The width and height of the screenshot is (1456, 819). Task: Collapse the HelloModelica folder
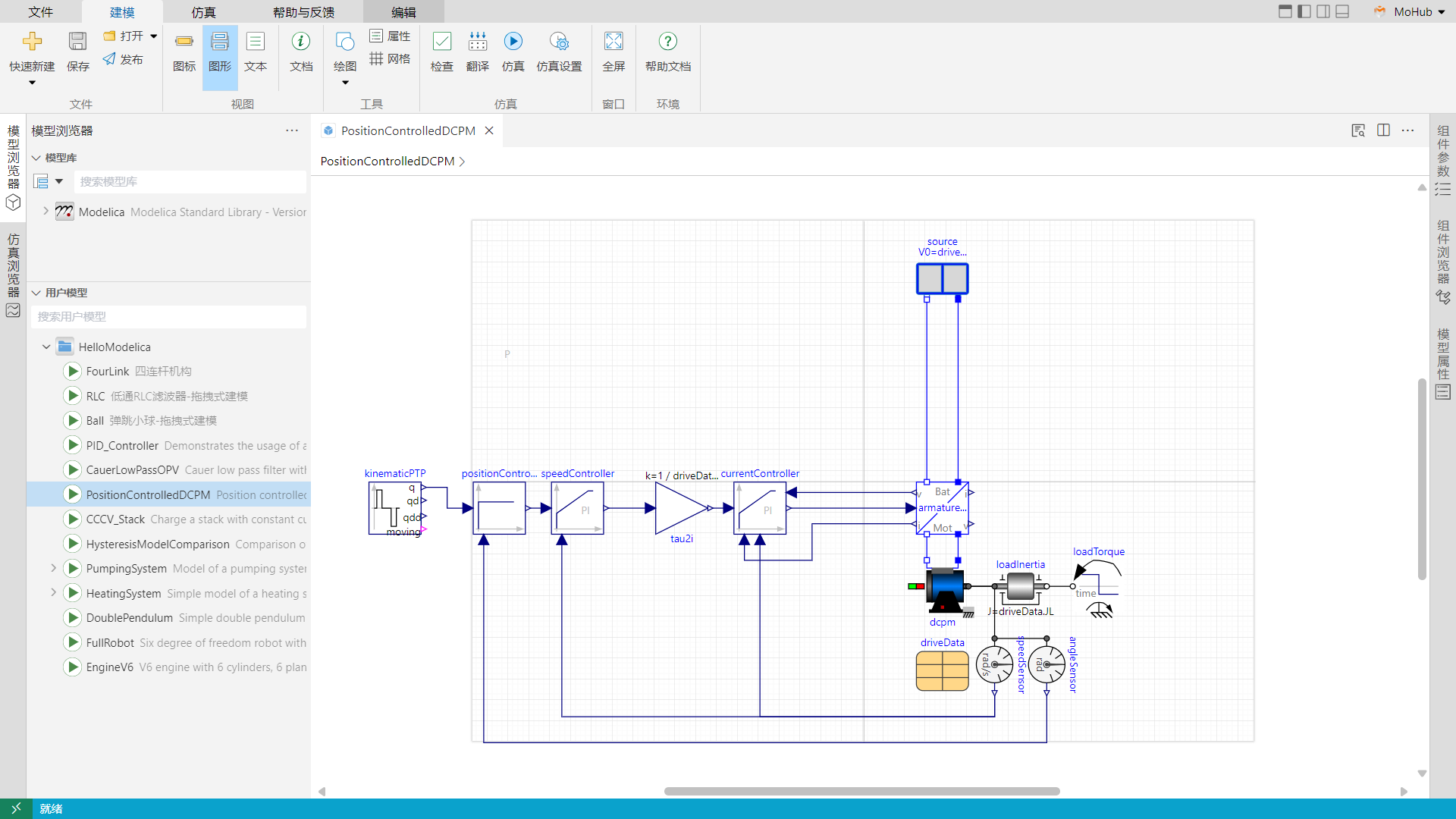pyautogui.click(x=46, y=347)
